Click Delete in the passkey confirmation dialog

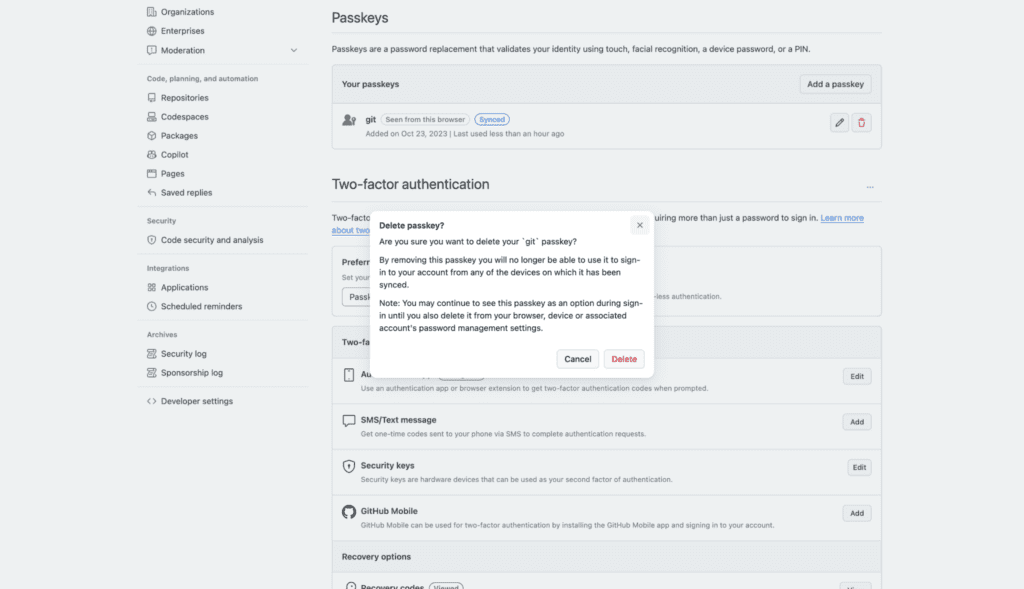point(623,358)
